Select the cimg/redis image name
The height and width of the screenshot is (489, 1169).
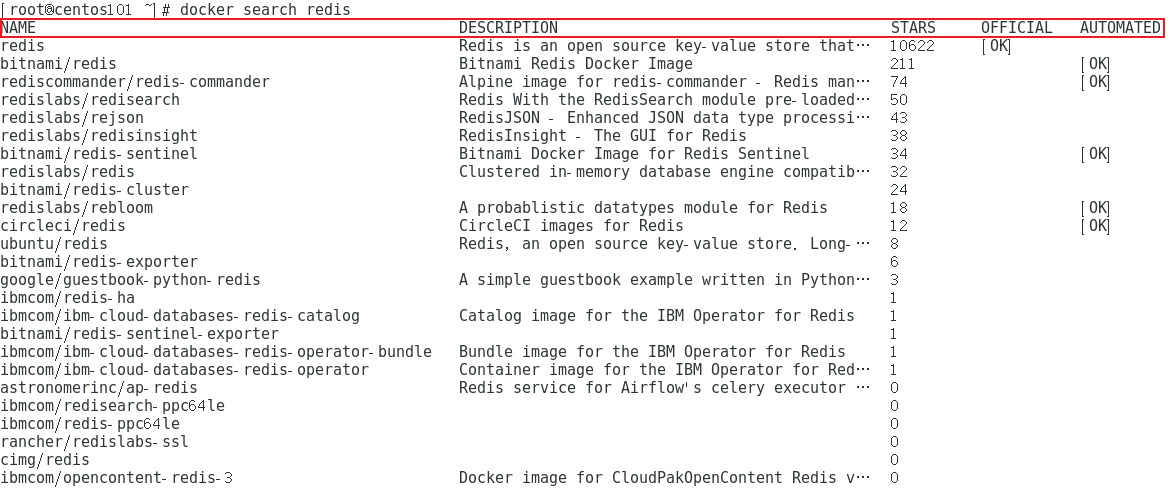click(45, 460)
